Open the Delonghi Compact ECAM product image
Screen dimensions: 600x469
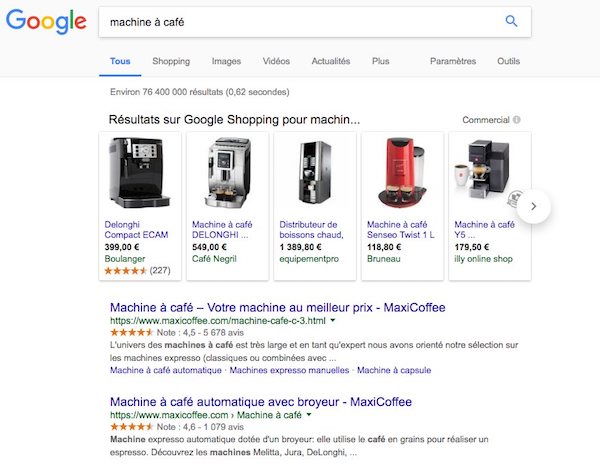[x=140, y=173]
